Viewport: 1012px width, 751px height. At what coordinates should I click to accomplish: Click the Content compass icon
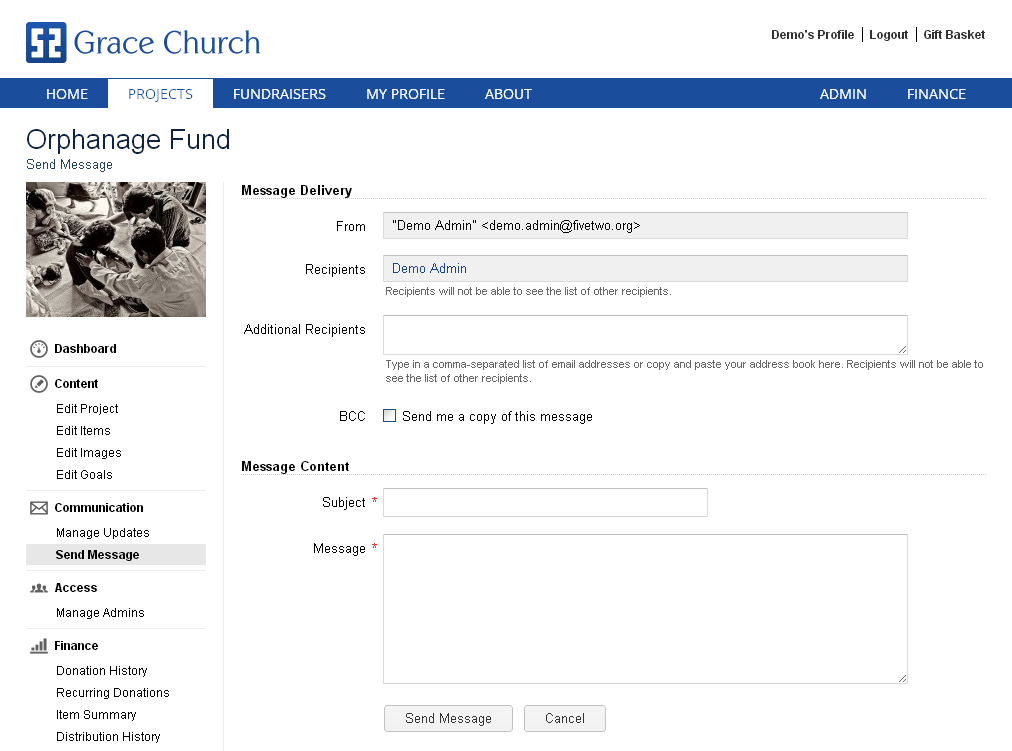point(39,384)
